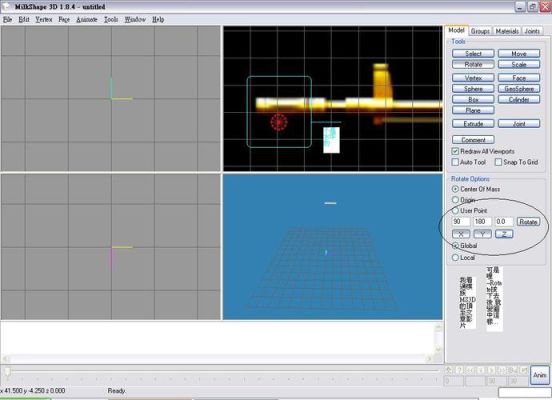Open the Tools menu

(111, 19)
